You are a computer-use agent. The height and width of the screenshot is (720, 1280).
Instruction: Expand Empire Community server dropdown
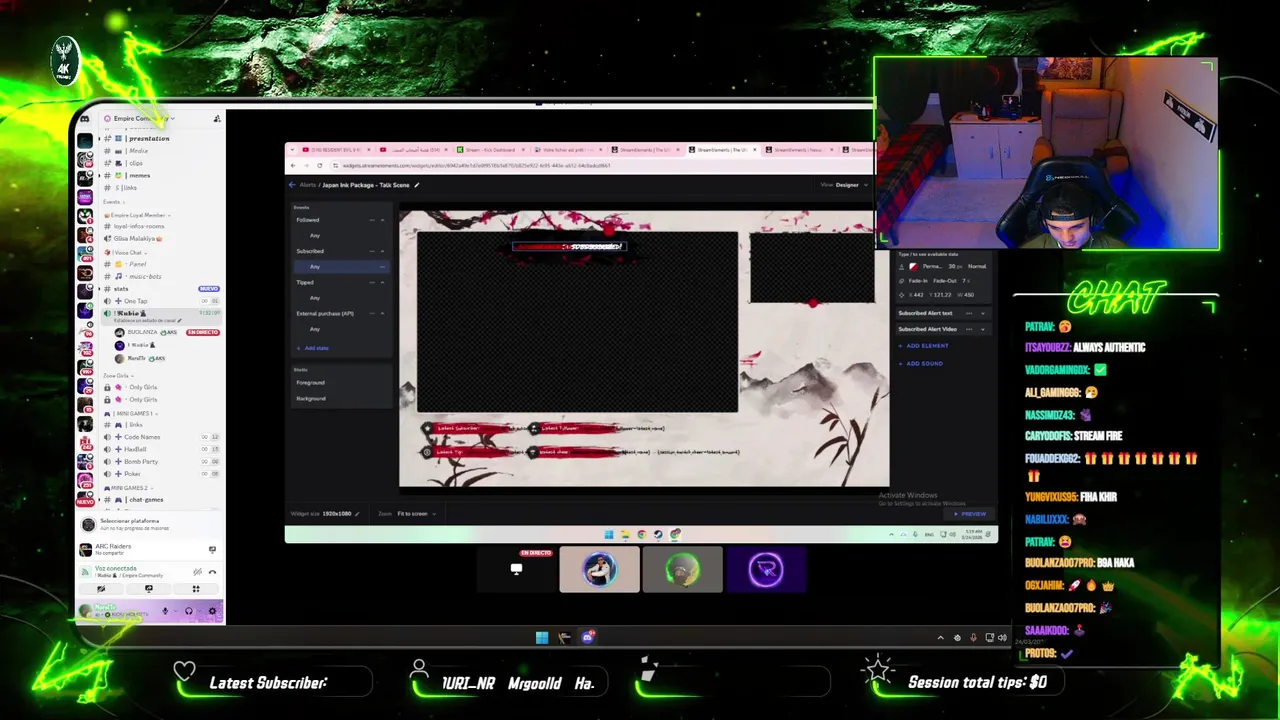(172, 119)
